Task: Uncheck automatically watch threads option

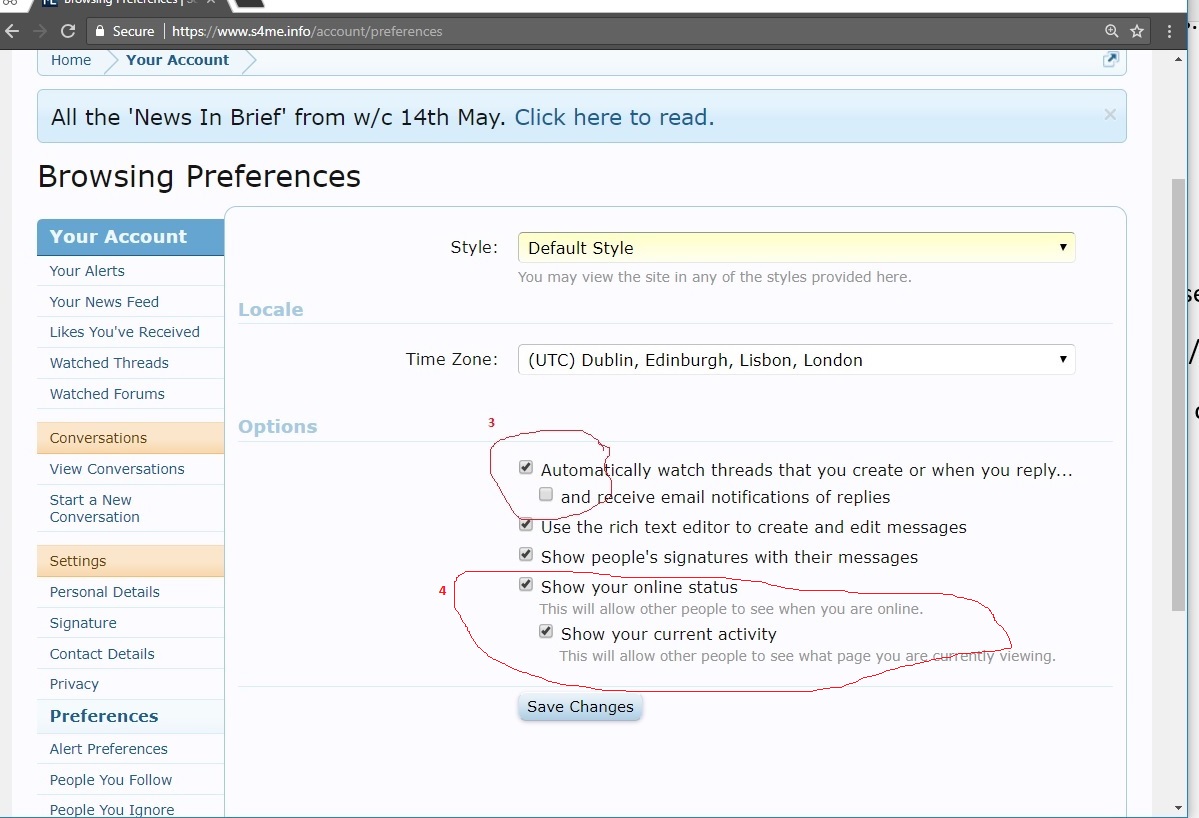Action: (x=526, y=468)
